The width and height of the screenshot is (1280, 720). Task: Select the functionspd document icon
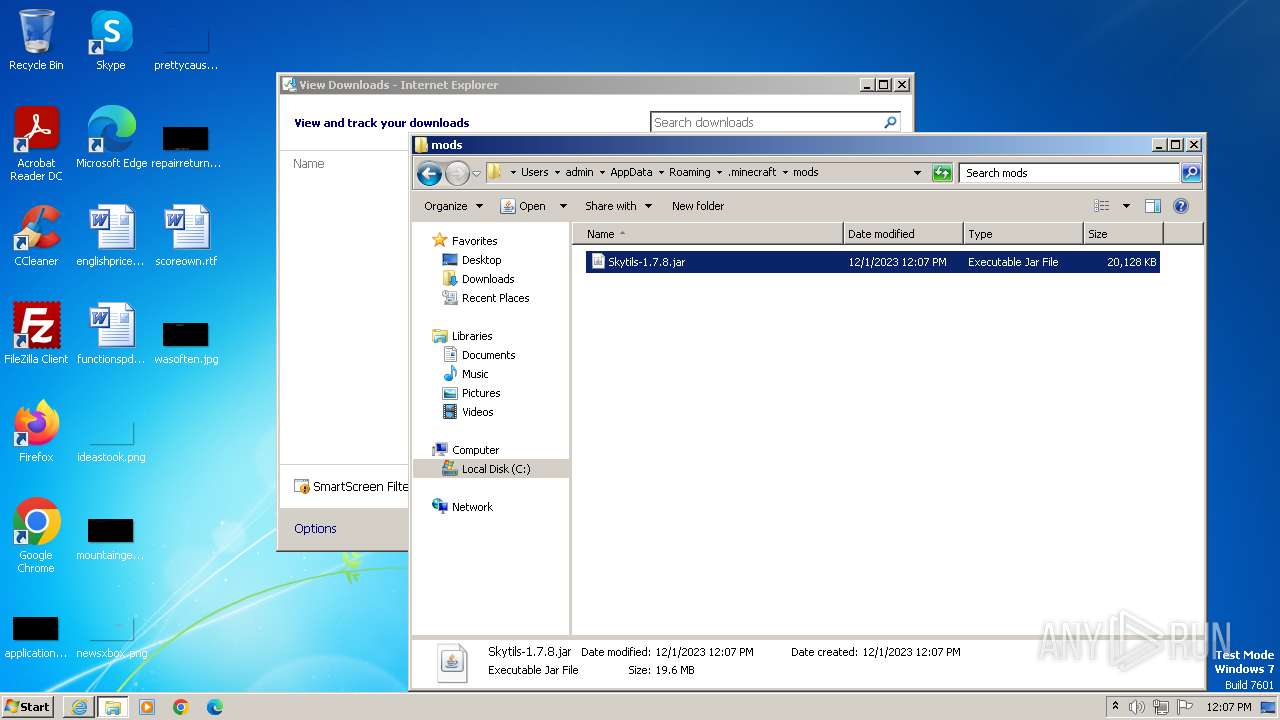(111, 334)
